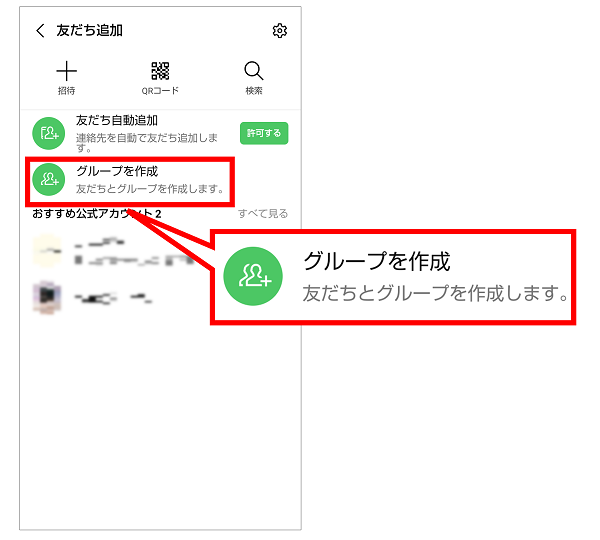Click the グループを作成 green group icon
Screen dimensions: 600x540
point(49,179)
